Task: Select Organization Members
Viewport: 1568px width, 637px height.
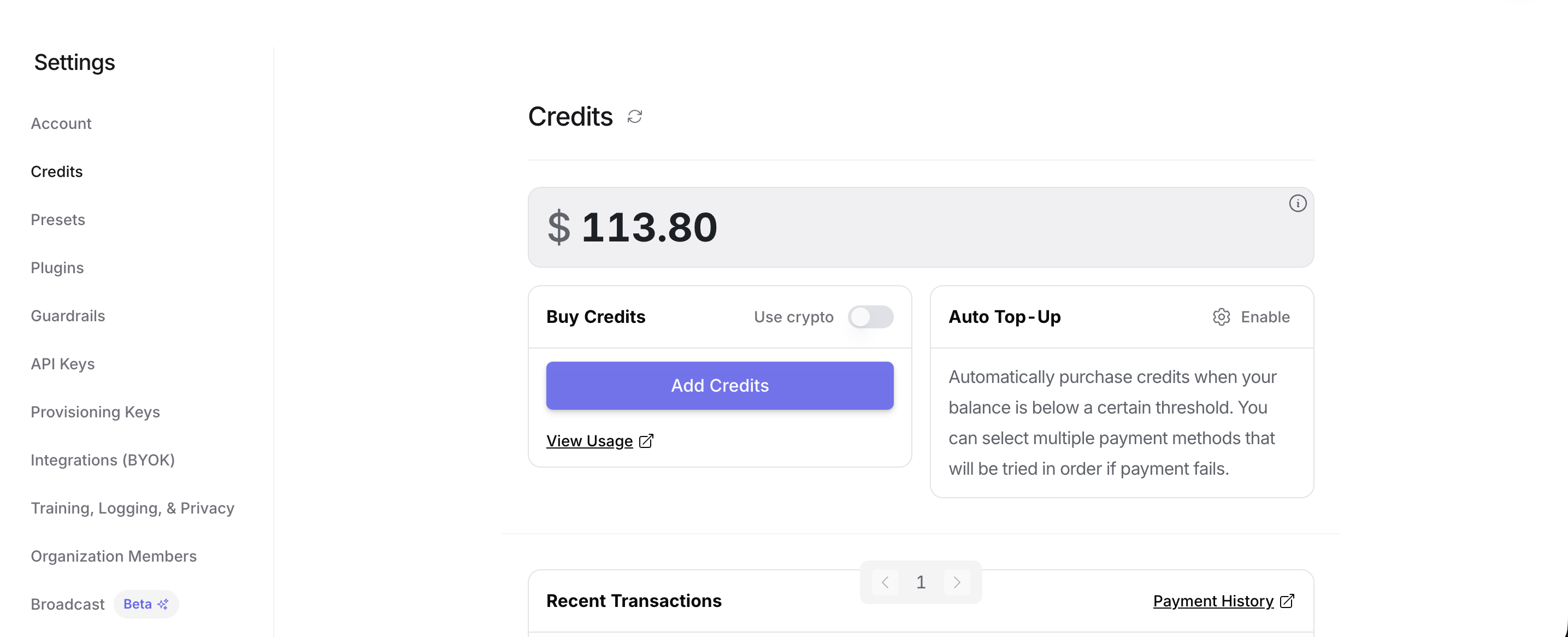Action: (113, 556)
